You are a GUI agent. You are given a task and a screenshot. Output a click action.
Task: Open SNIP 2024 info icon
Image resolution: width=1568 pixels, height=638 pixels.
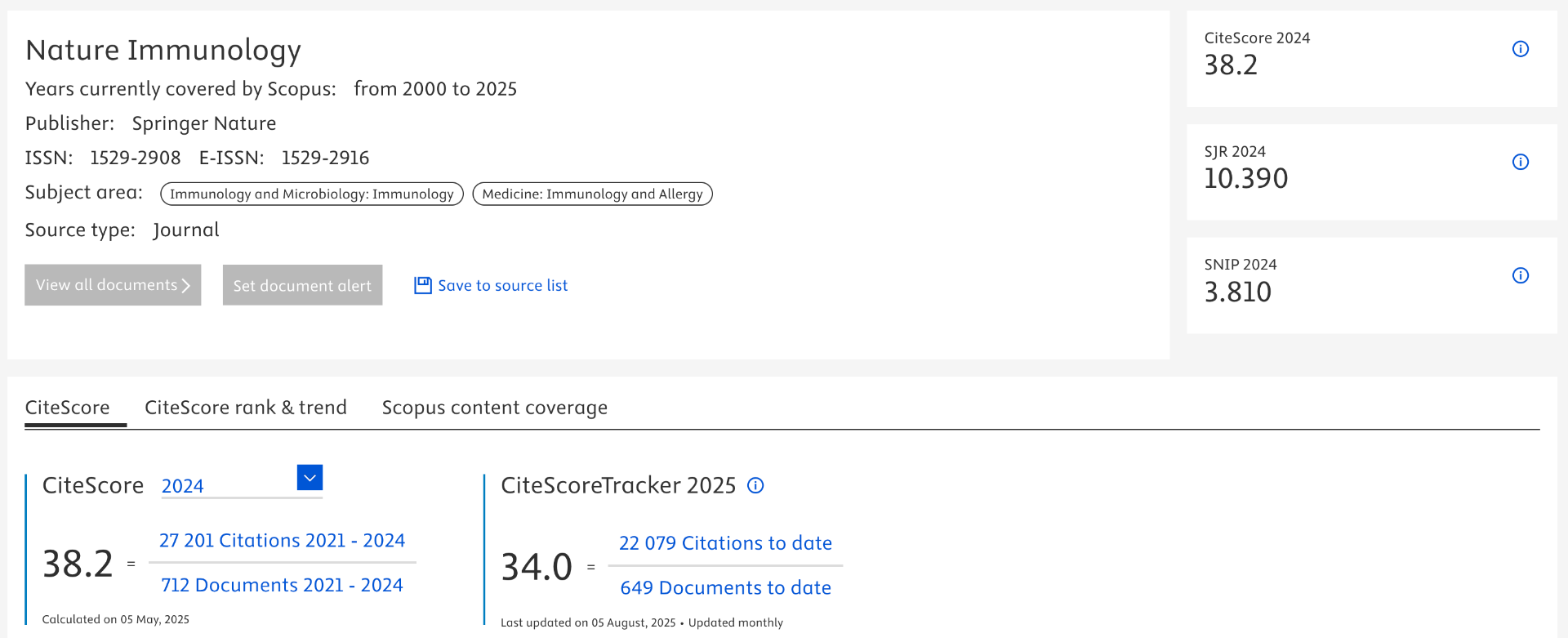(x=1520, y=275)
